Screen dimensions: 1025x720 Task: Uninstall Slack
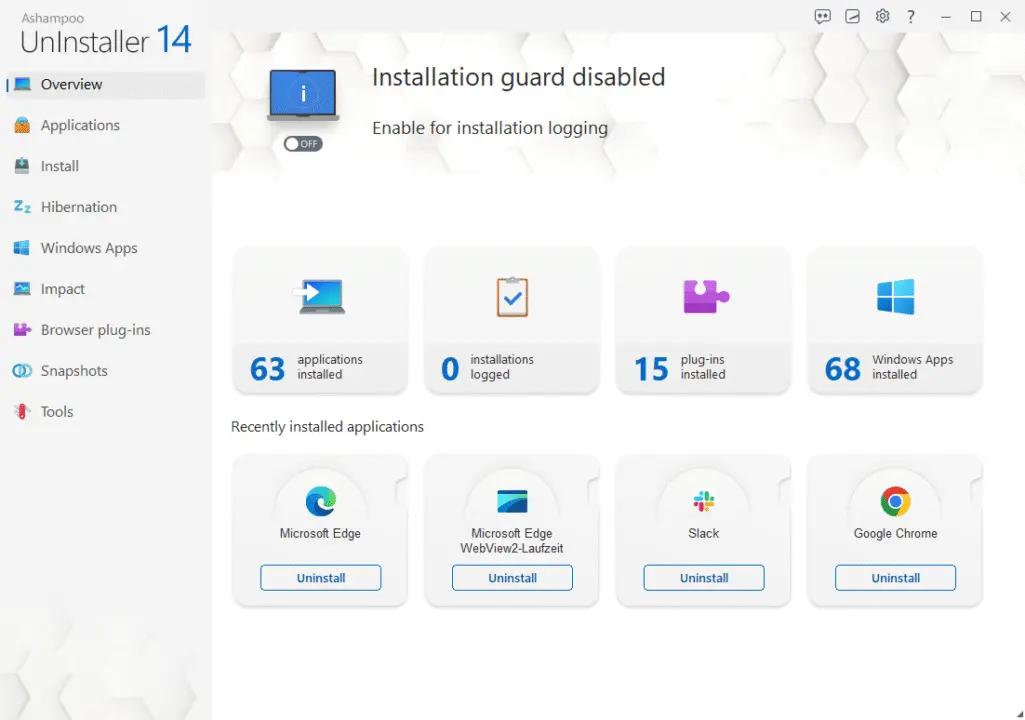(x=703, y=577)
